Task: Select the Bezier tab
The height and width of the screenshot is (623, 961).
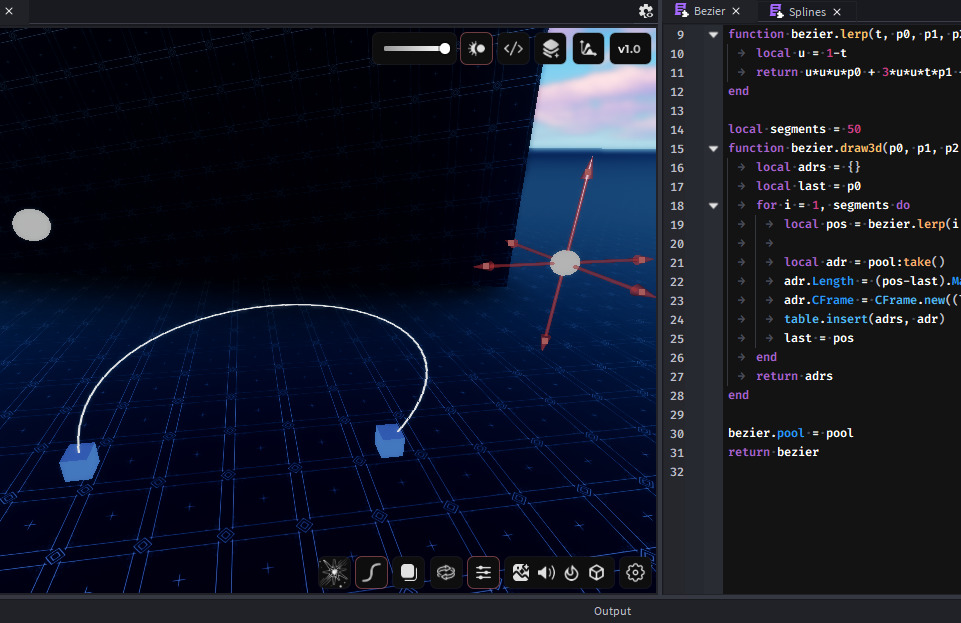Action: [709, 11]
